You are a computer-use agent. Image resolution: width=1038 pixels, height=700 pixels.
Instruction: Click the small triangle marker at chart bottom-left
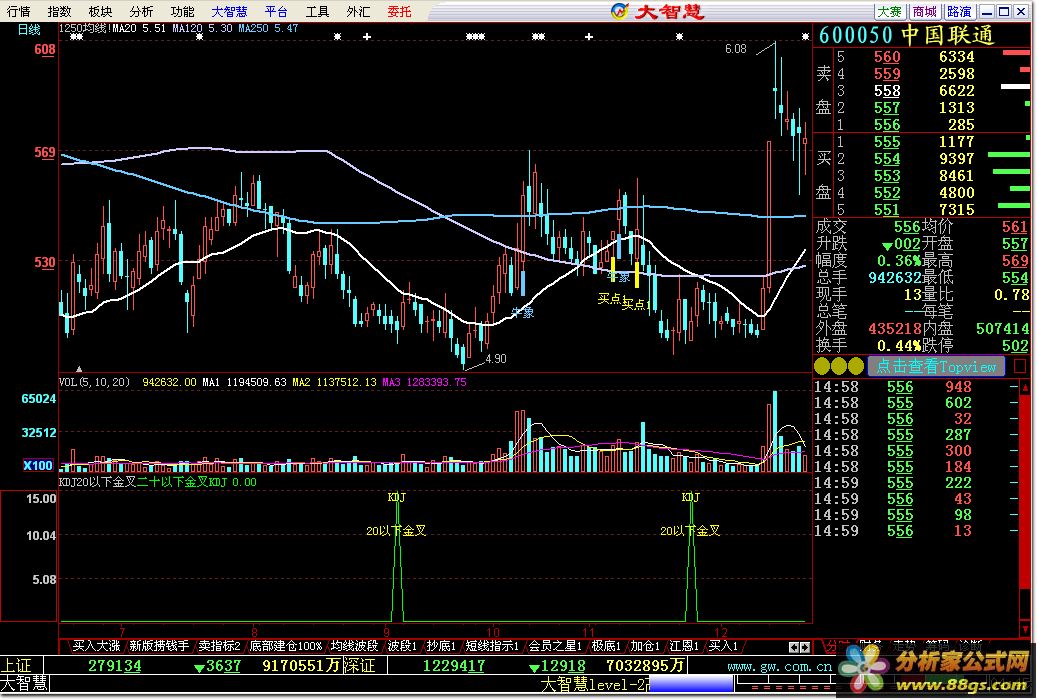tap(79, 368)
